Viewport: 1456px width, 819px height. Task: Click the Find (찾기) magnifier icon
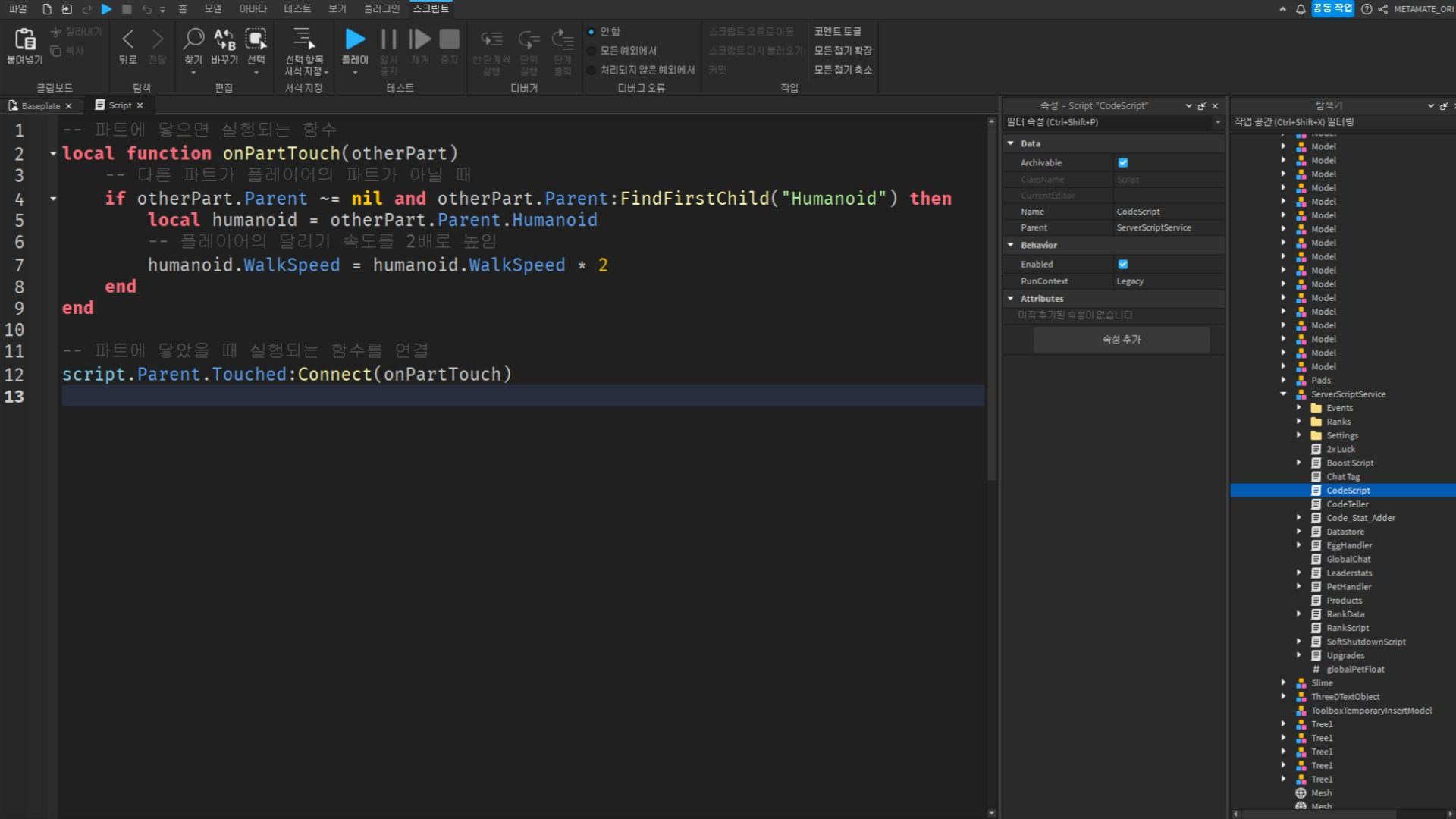(193, 39)
